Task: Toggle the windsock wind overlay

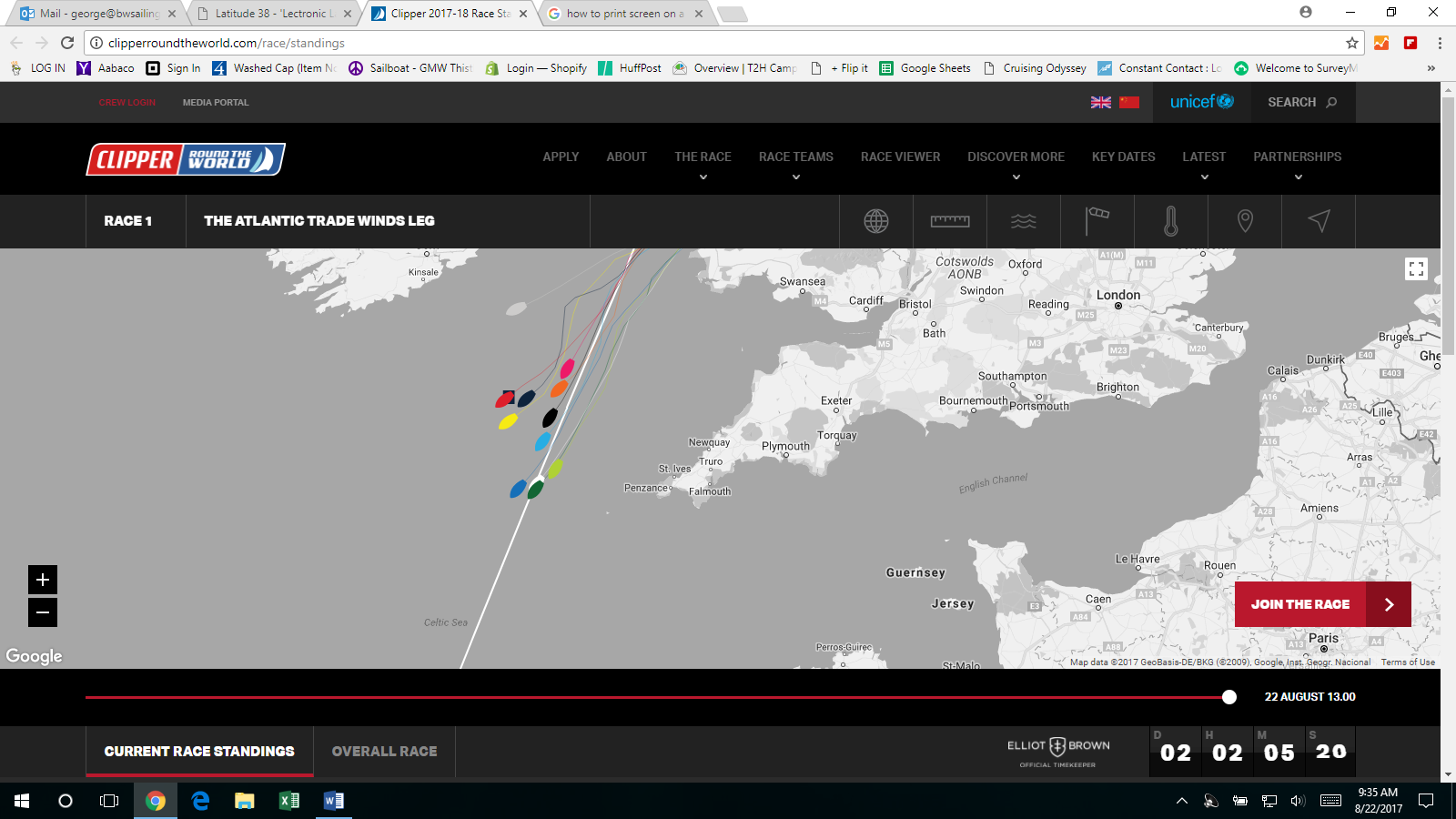Action: coord(1097,221)
